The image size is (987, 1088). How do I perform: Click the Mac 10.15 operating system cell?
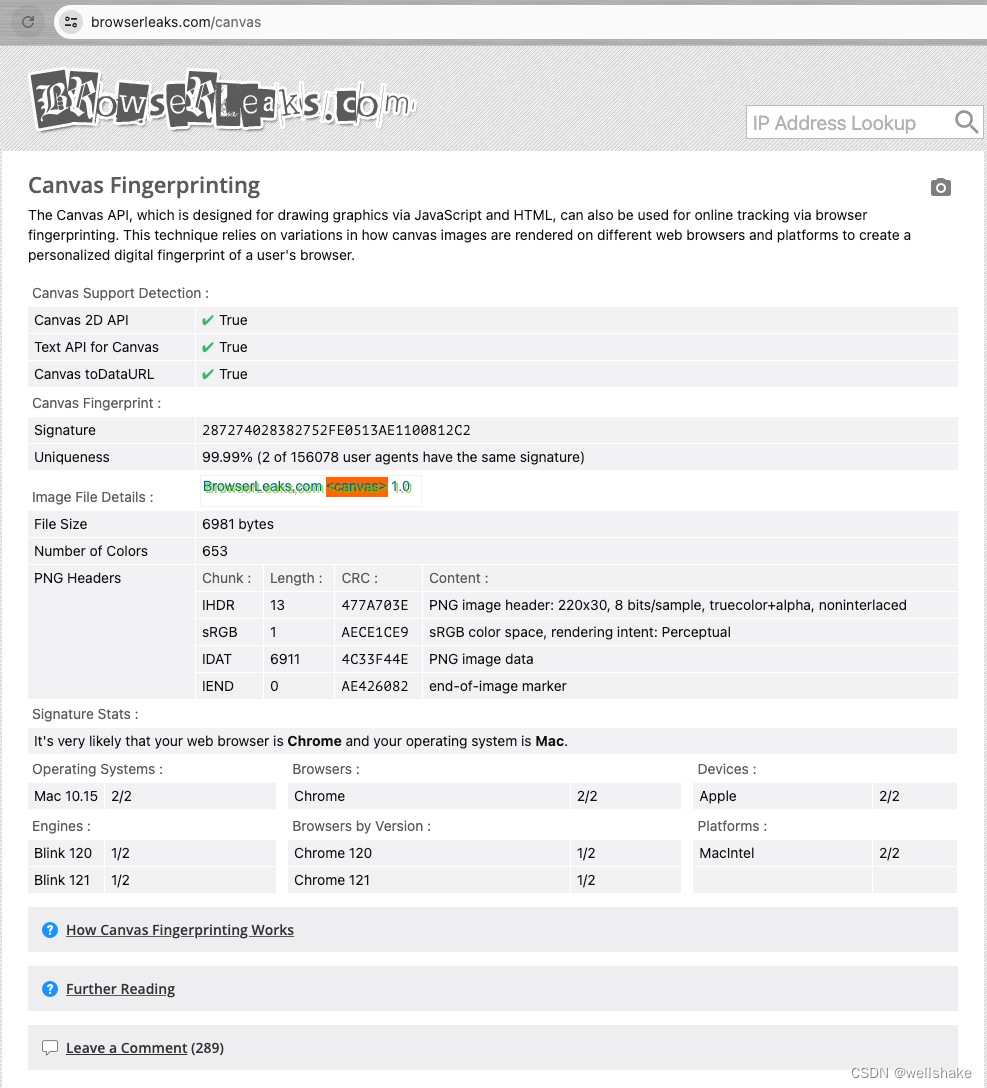(66, 796)
